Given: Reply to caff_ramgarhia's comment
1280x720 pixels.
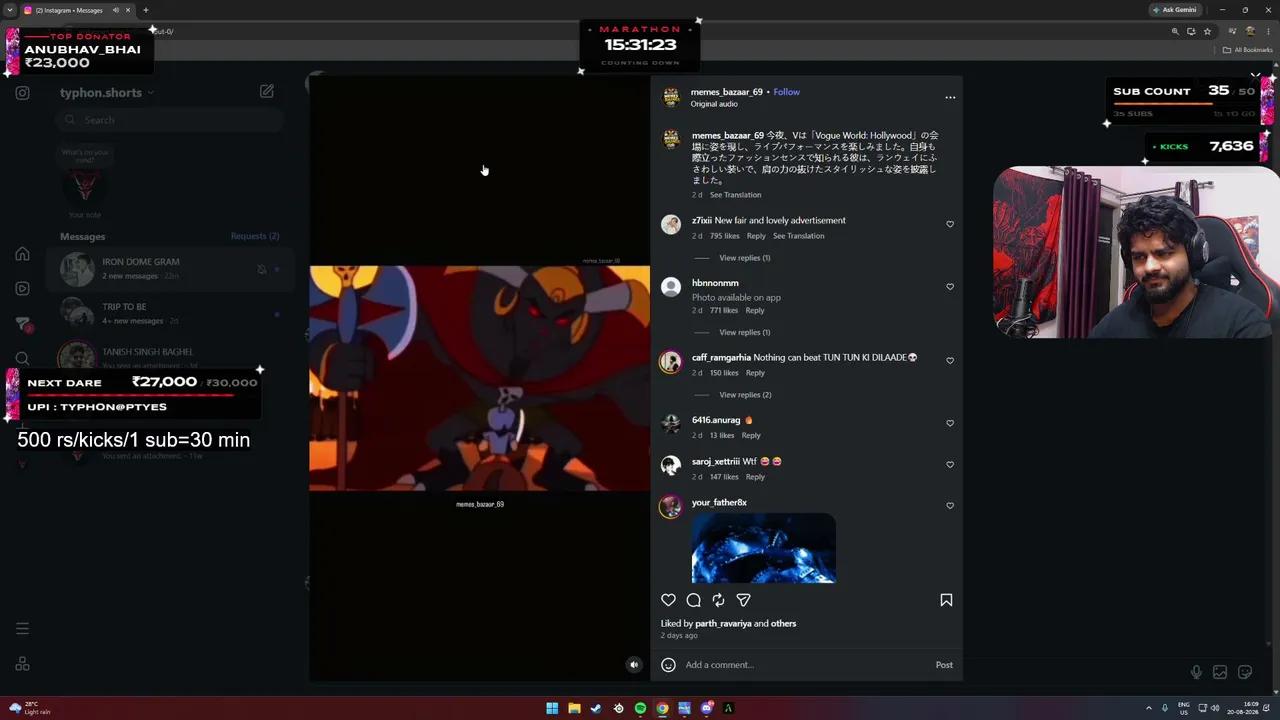Looking at the screenshot, I should pos(755,373).
